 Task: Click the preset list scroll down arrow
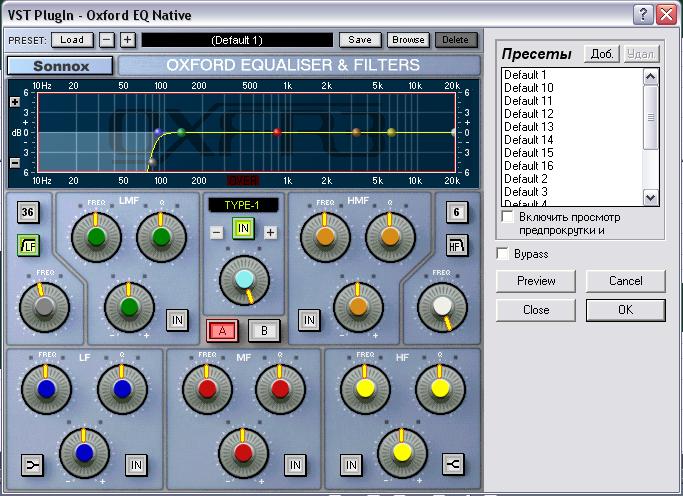(651, 197)
